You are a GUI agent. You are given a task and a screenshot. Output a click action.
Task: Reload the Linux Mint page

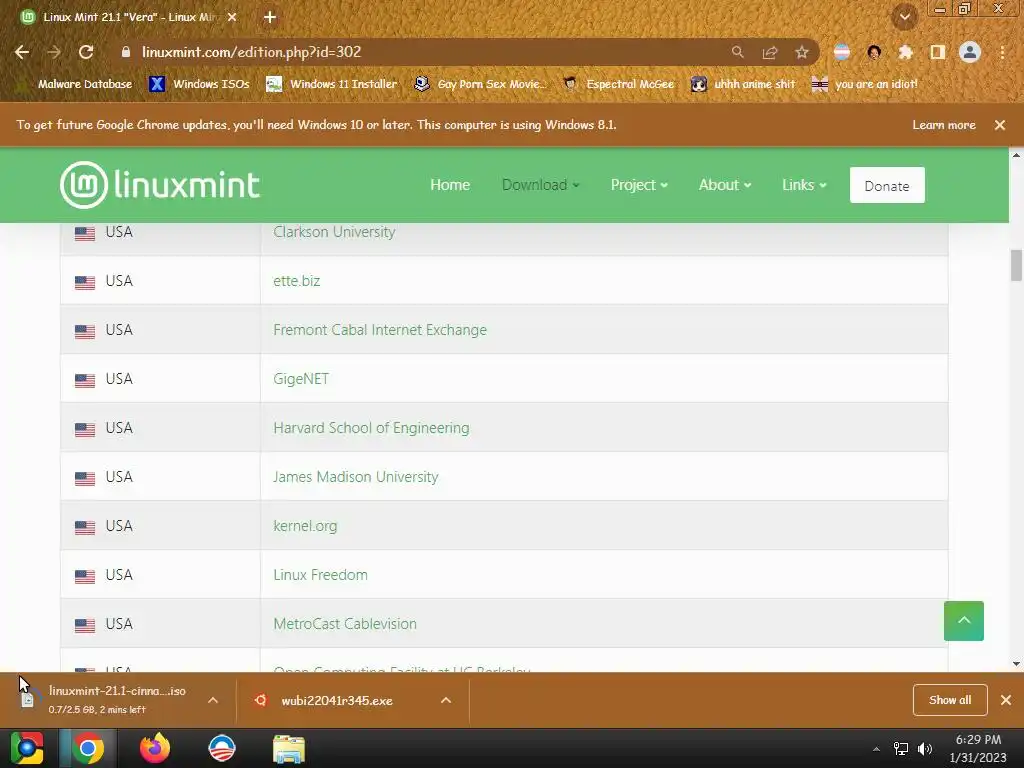pyautogui.click(x=86, y=52)
